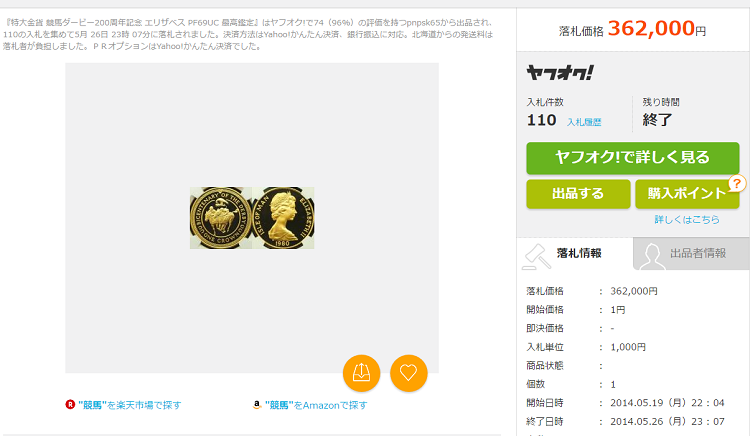The width and height of the screenshot is (750, 436).
Task: Open "競馬"をAmazonで探す link
Action: pos(316,405)
